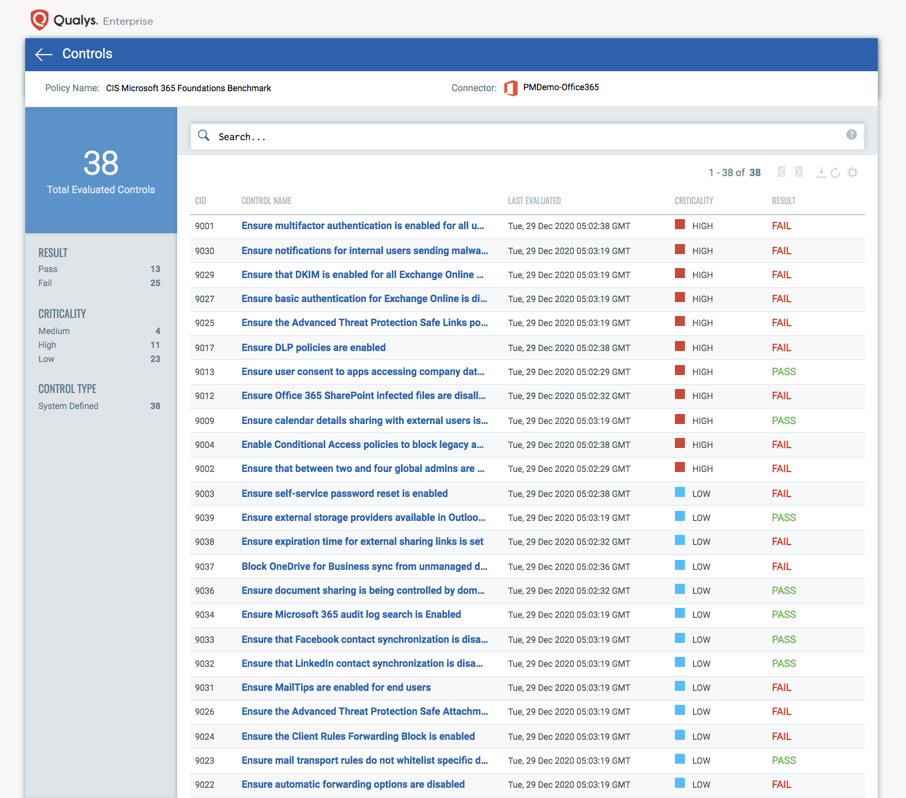Screen dimensions: 906x798
Task: Open 'Ensure calendar details sharing' control
Action: coord(365,421)
